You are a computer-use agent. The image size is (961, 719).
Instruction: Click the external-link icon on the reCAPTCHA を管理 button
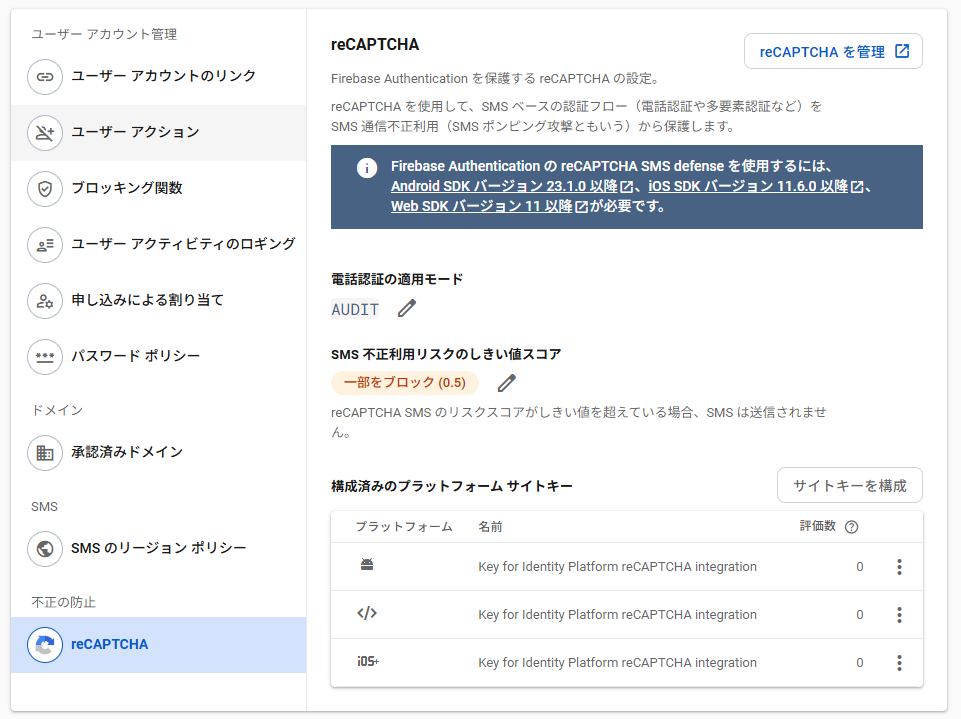tap(902, 51)
